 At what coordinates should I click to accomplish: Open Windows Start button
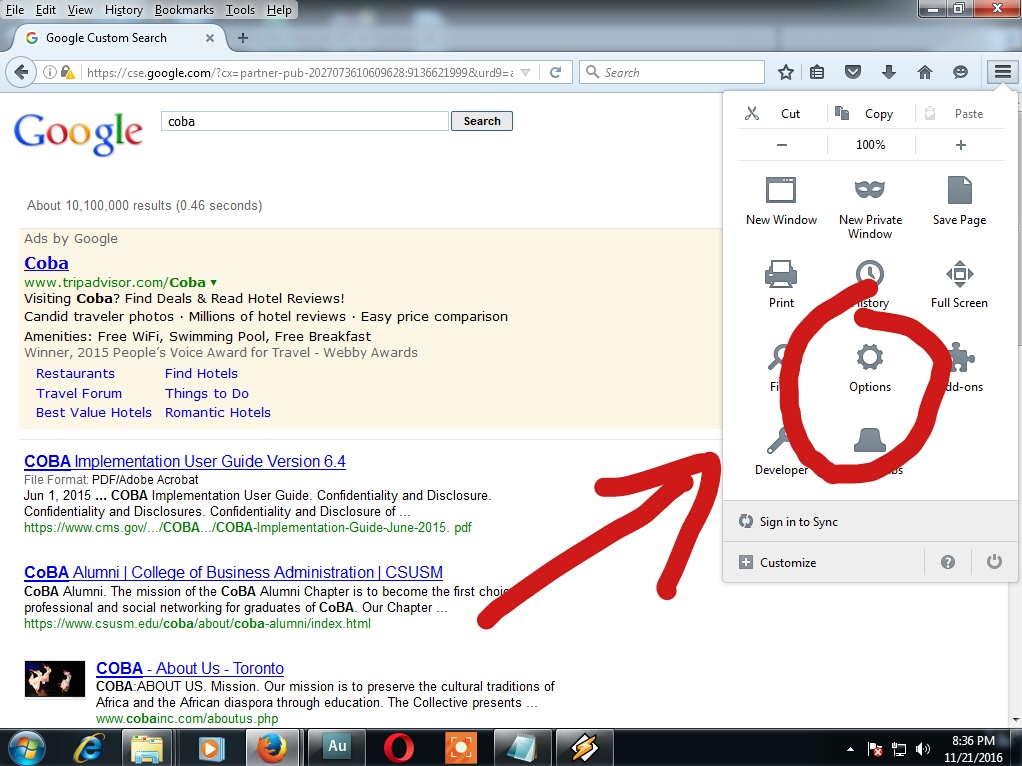coord(26,748)
